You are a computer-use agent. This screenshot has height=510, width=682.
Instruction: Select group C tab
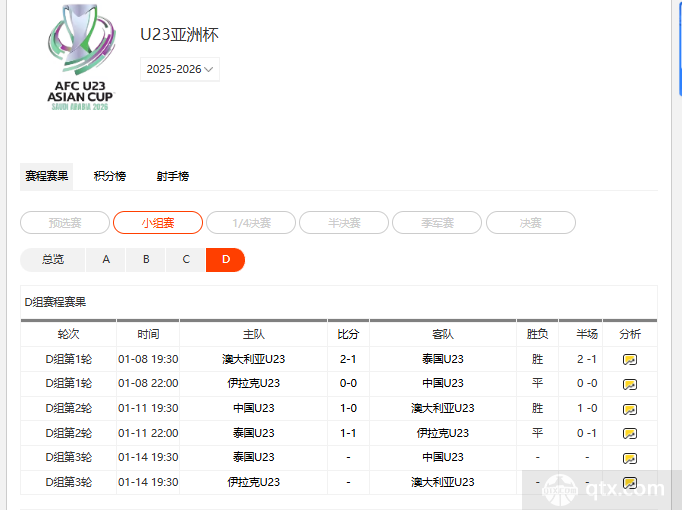pyautogui.click(x=186, y=260)
